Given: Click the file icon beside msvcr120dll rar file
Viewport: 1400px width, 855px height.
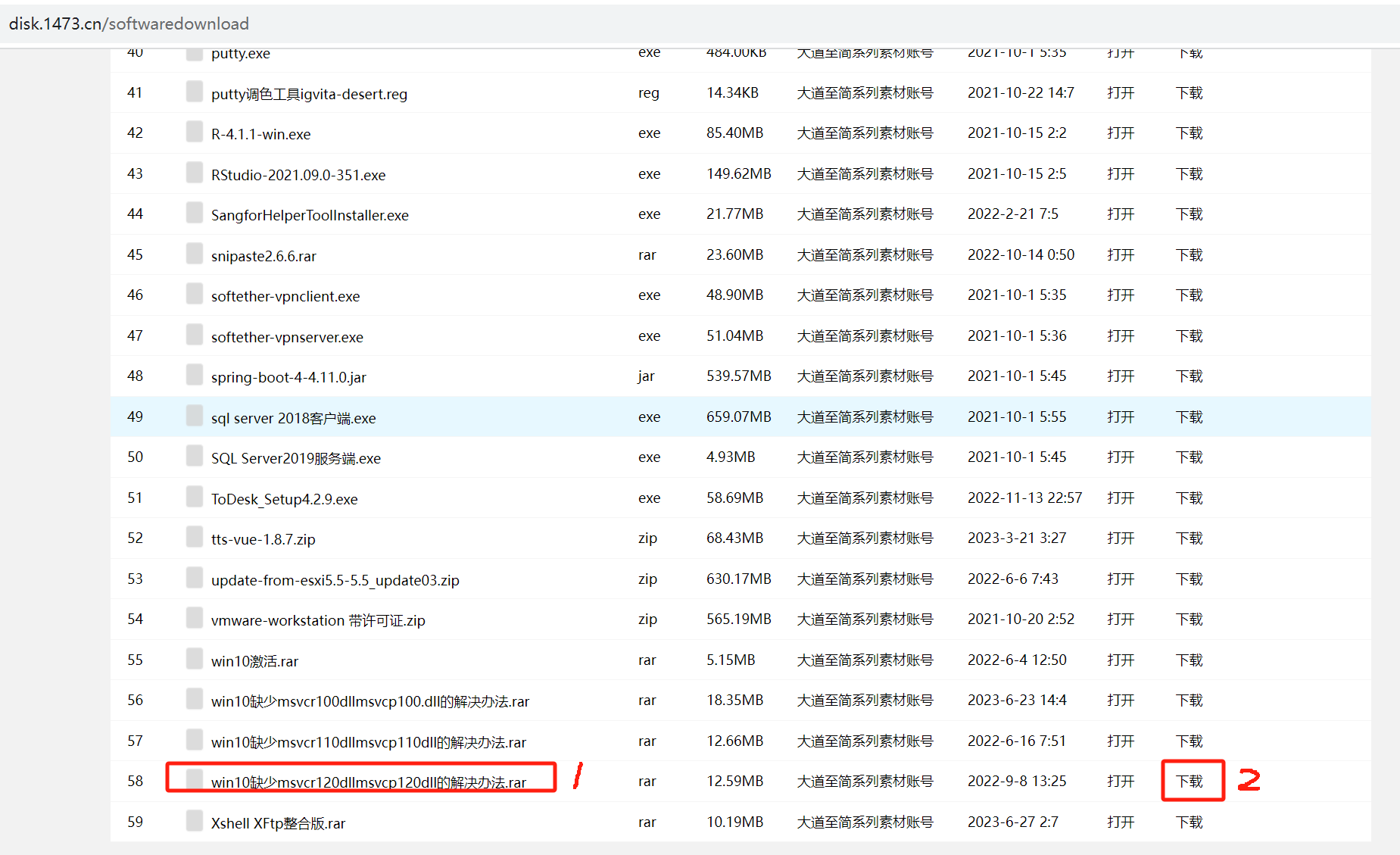Looking at the screenshot, I should [195, 780].
